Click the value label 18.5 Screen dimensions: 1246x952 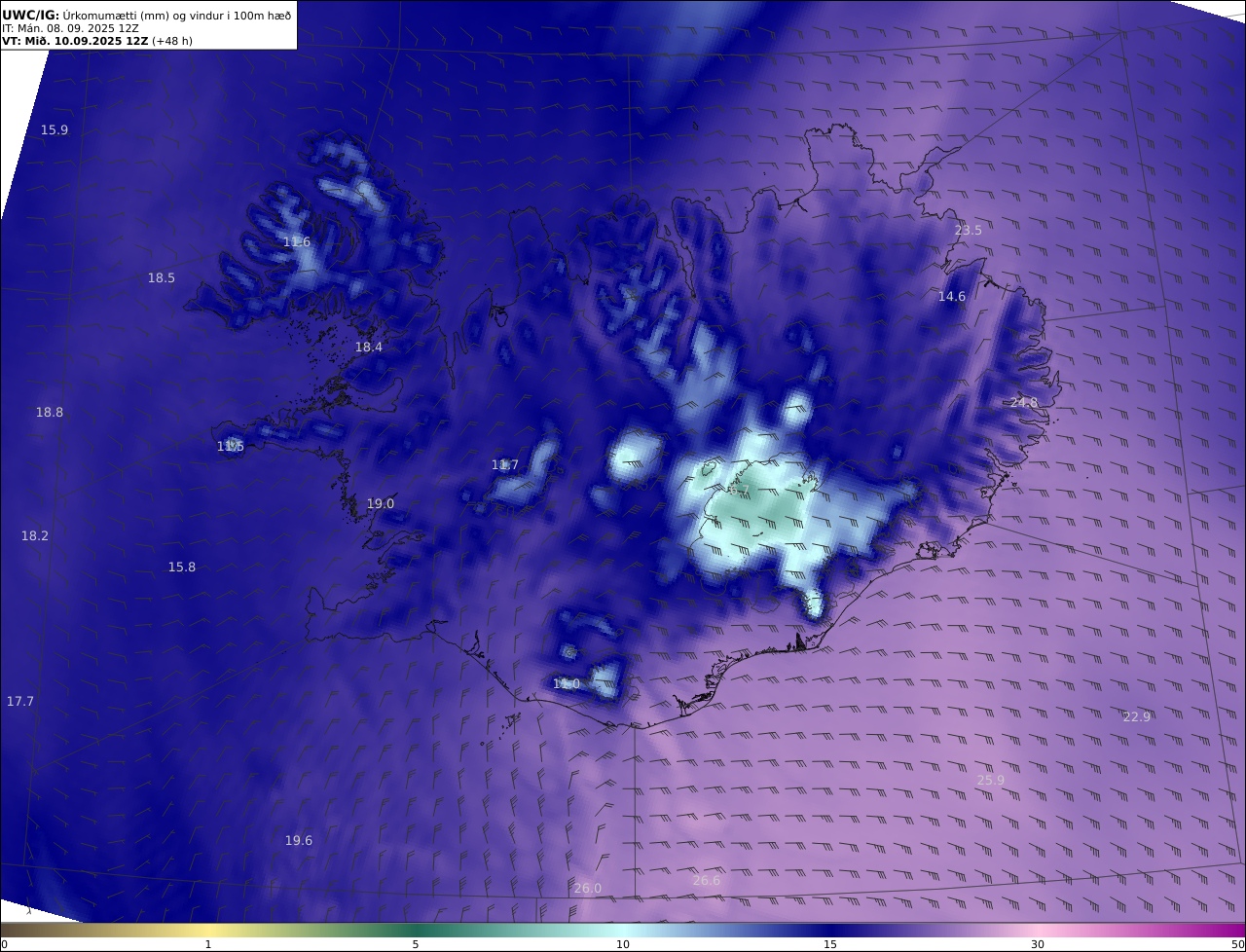162,277
